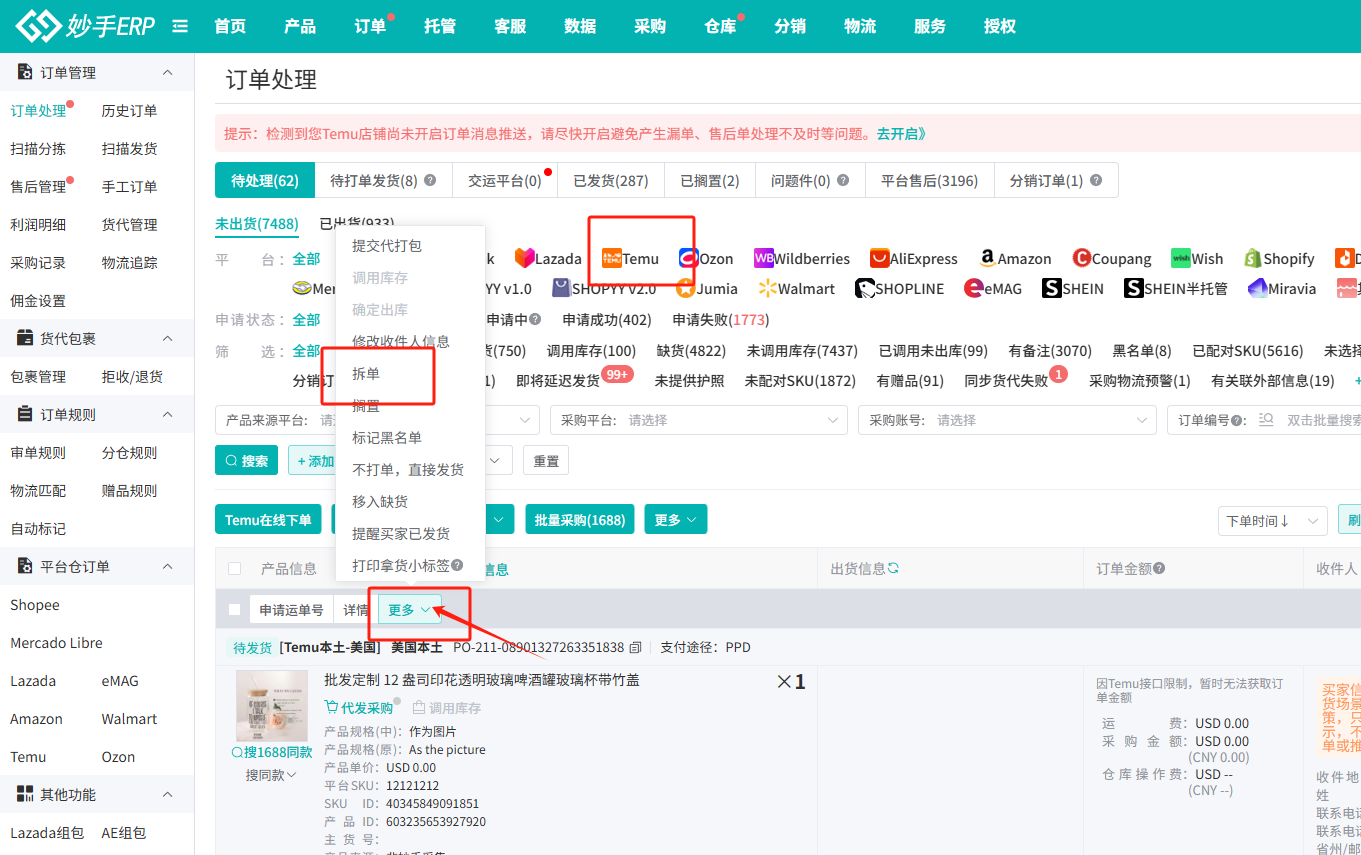This screenshot has height=855, width=1361.
Task: Toggle the sidebar collapse hamburger icon
Action: pos(180,26)
